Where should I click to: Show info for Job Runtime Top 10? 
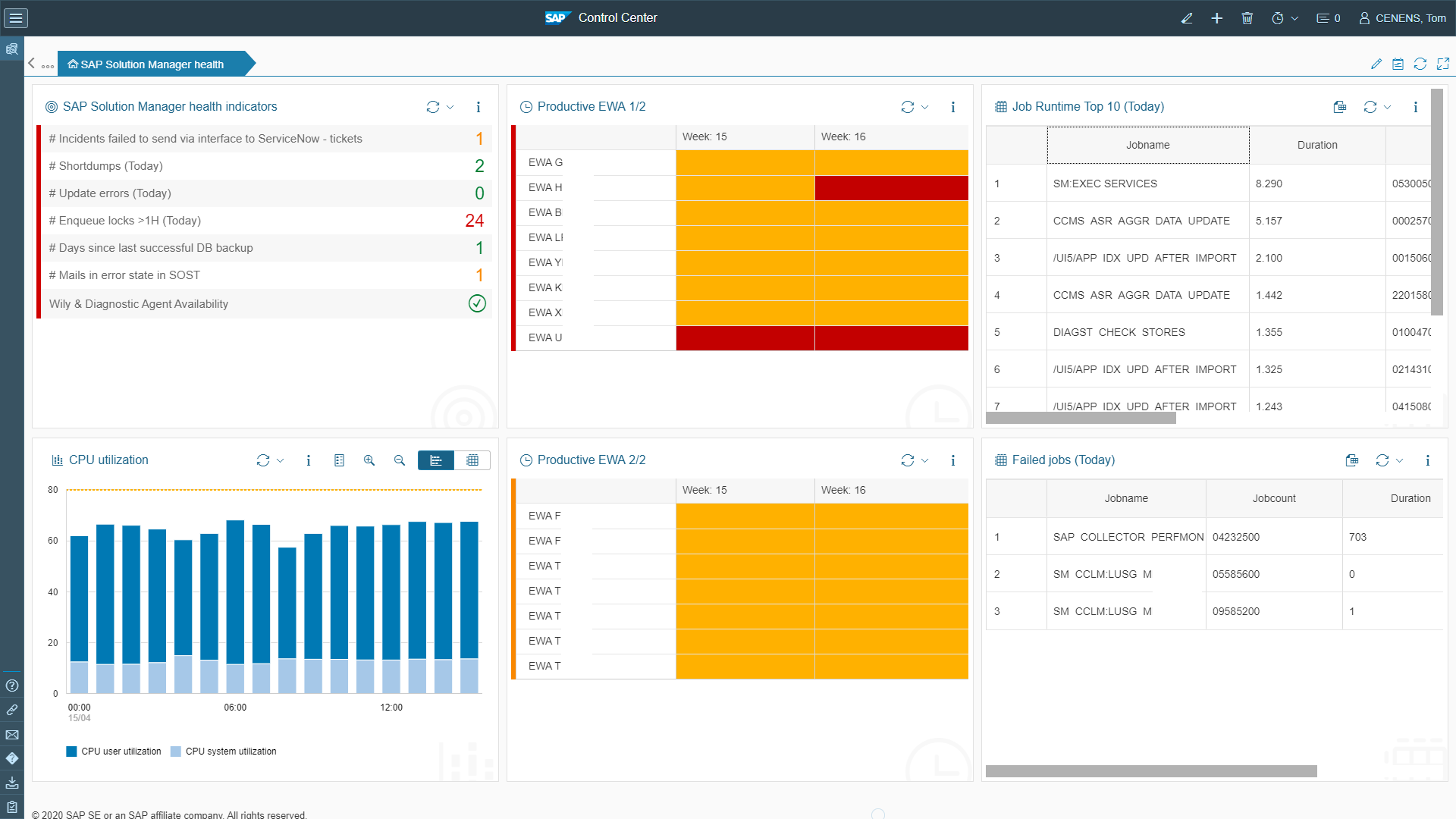click(1416, 107)
